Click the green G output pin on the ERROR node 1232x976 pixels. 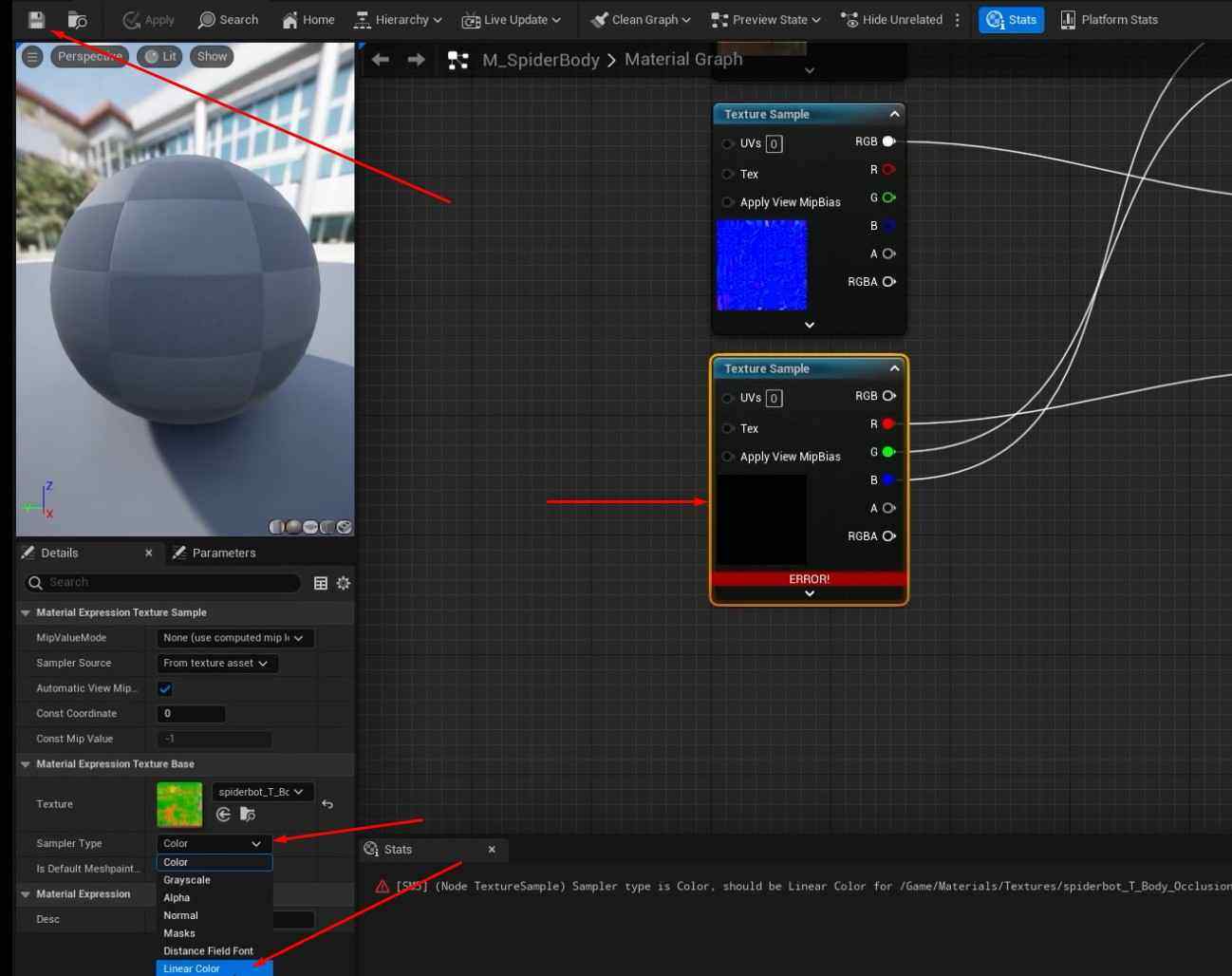(888, 452)
